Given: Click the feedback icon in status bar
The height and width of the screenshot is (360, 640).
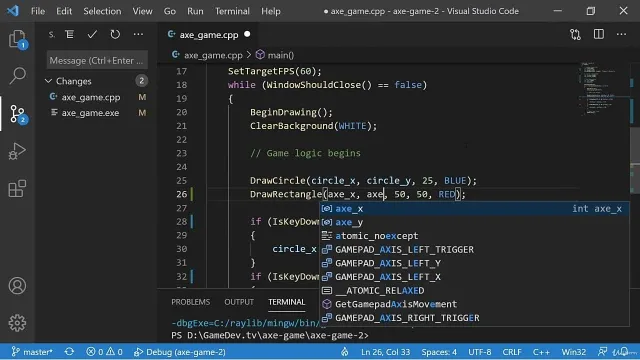Looking at the screenshot, I should (x=602, y=352).
